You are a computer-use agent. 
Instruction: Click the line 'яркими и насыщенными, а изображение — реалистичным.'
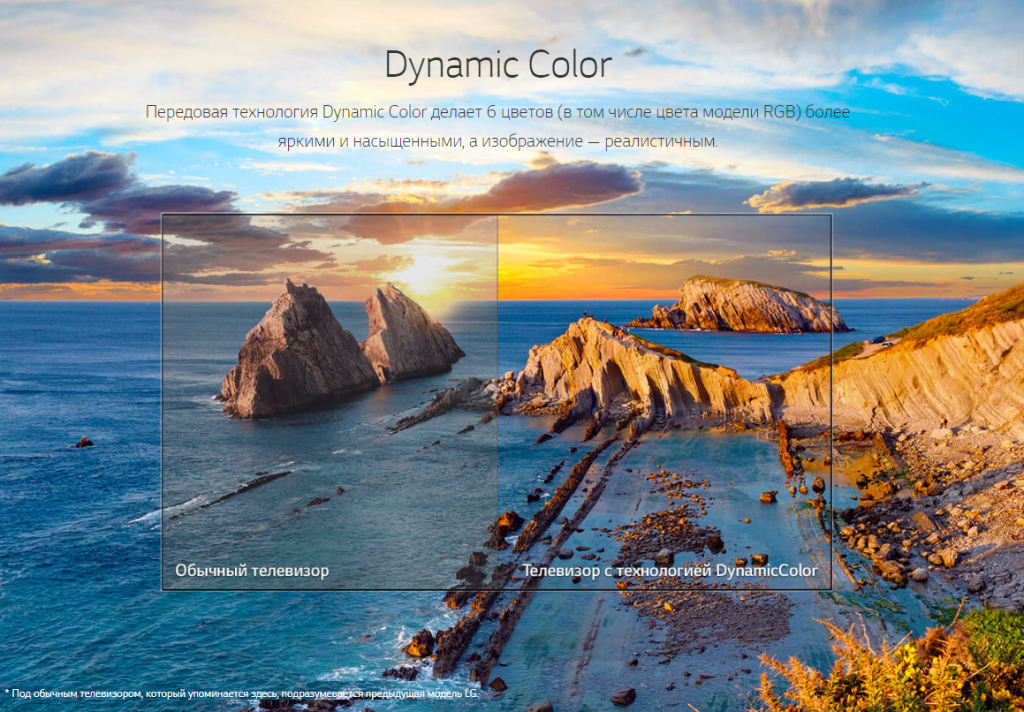[498, 141]
